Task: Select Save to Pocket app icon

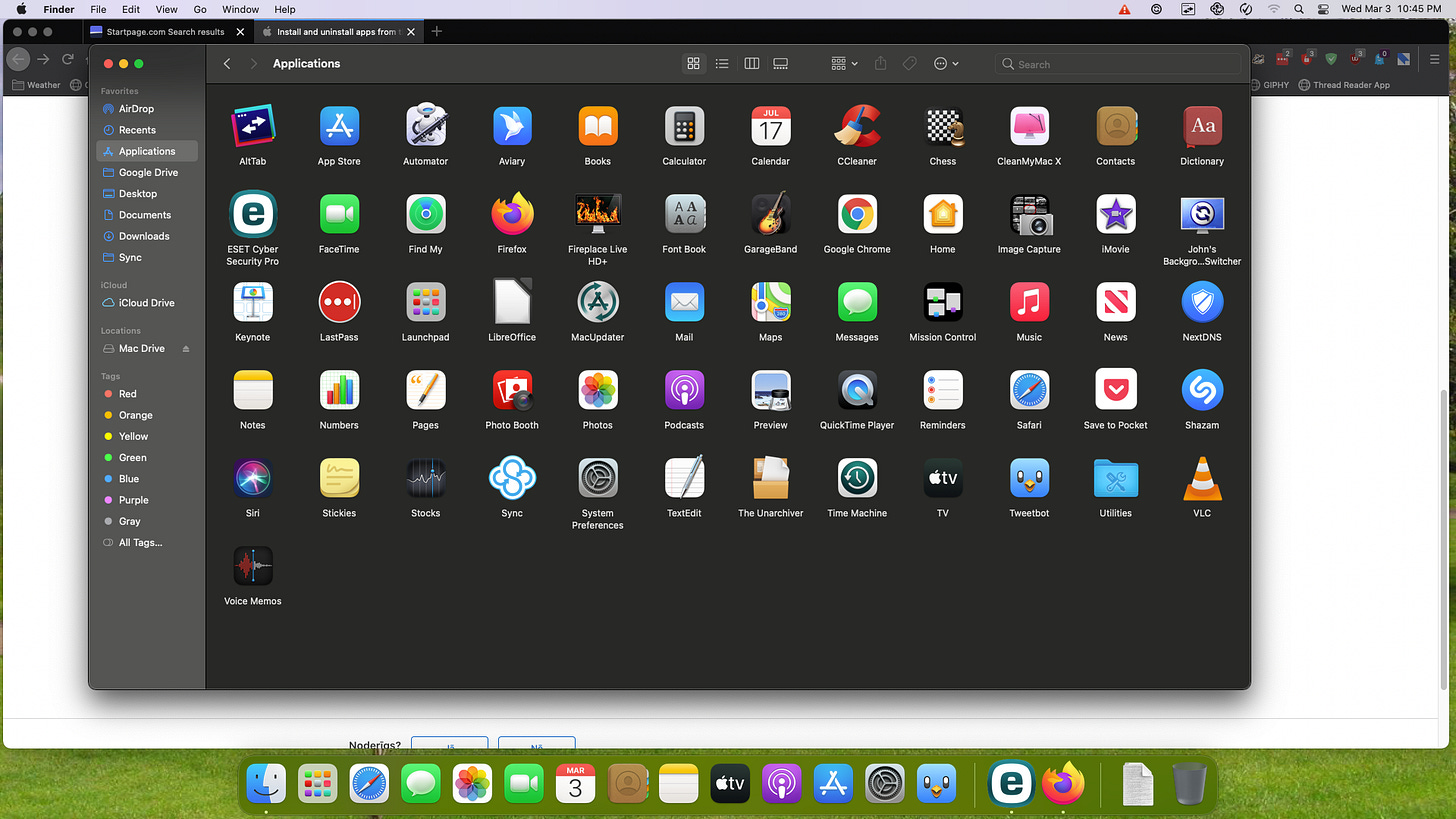Action: tap(1116, 390)
